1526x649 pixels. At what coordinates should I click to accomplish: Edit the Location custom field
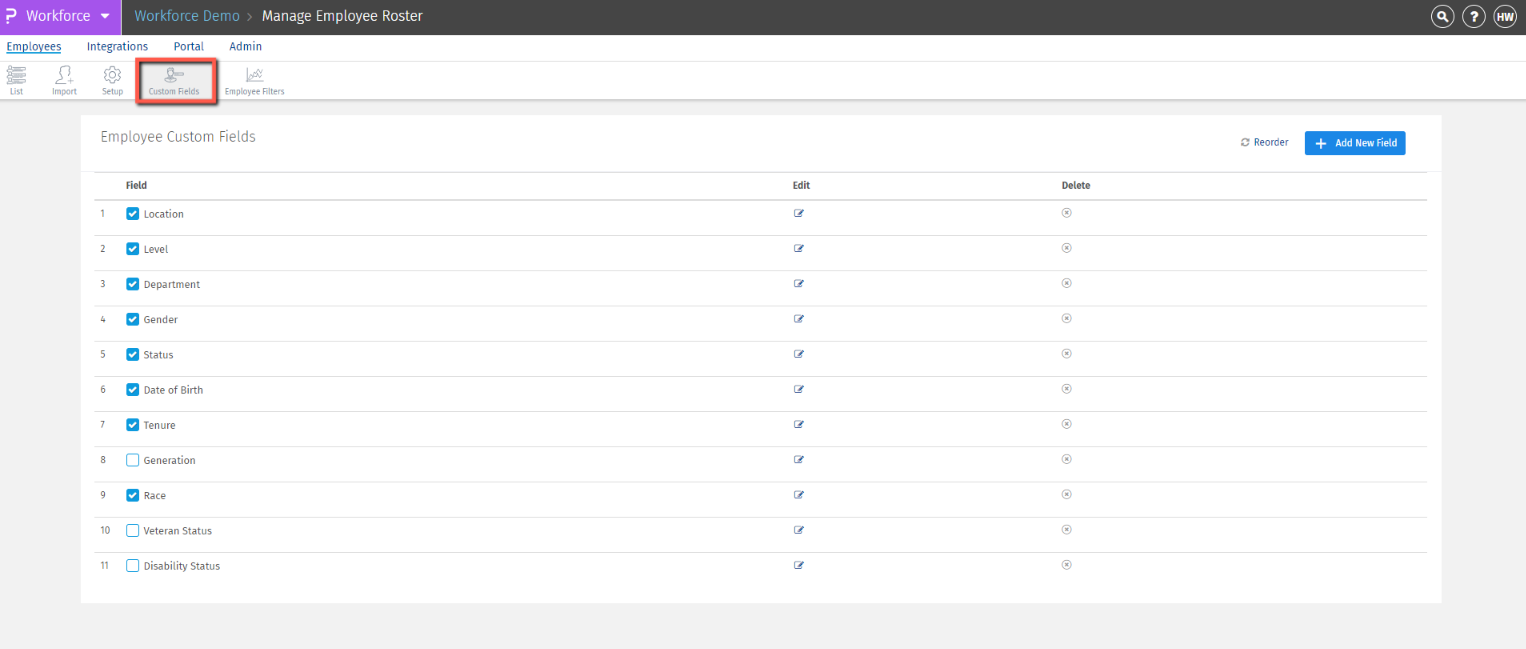point(798,213)
